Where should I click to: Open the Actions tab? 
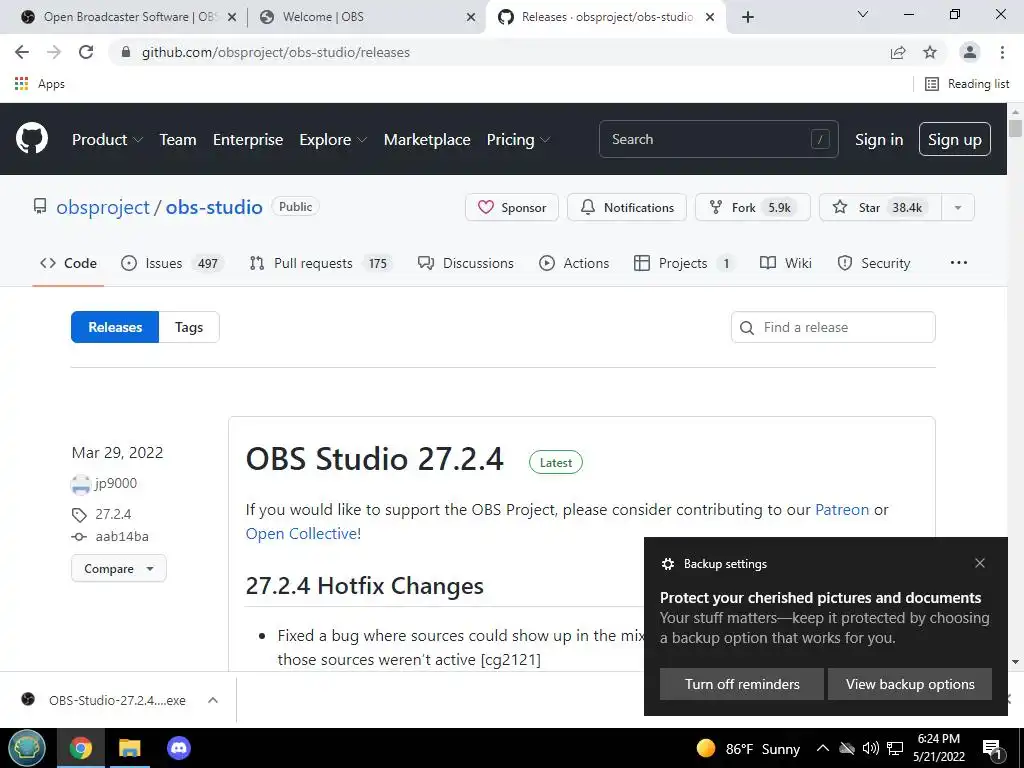[x=574, y=263]
